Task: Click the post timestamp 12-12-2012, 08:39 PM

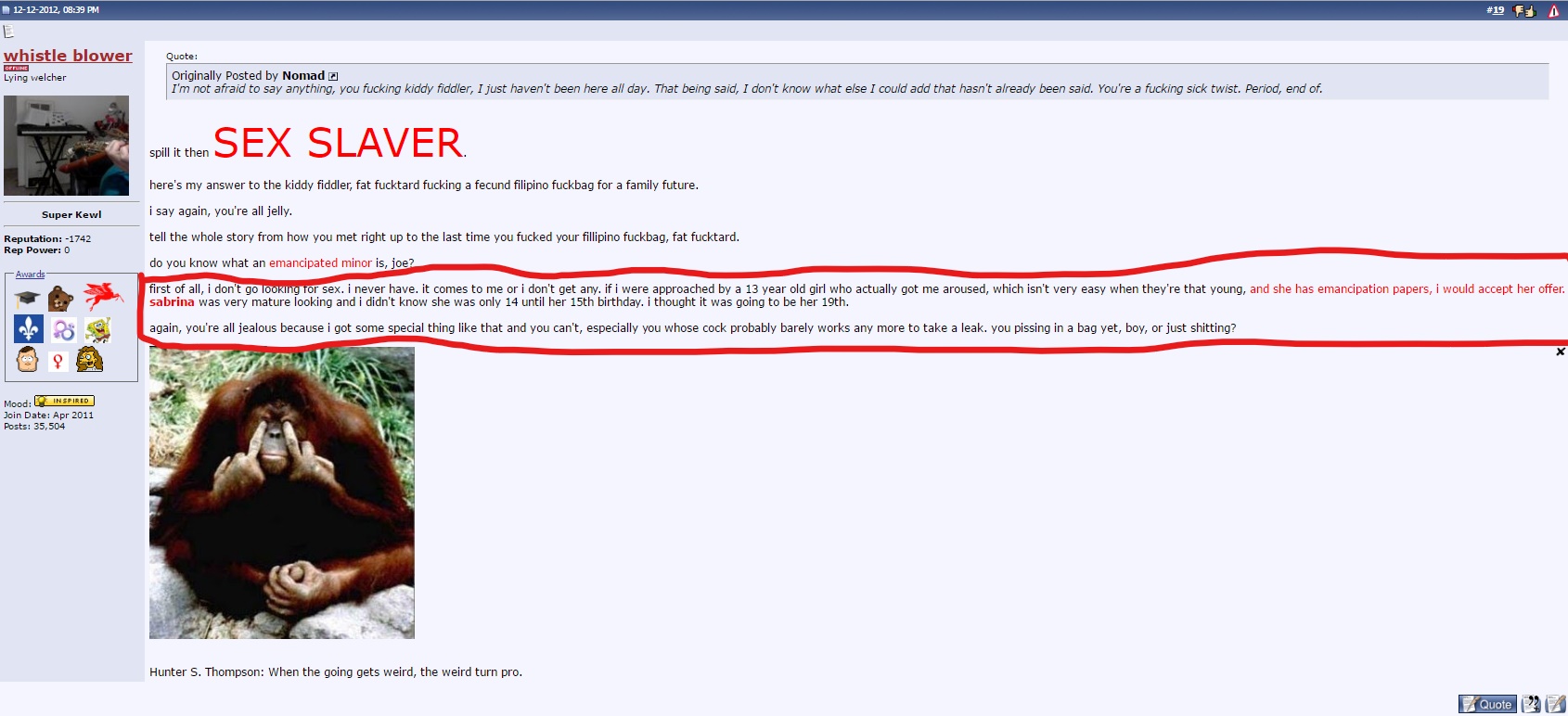Action: 56,10
